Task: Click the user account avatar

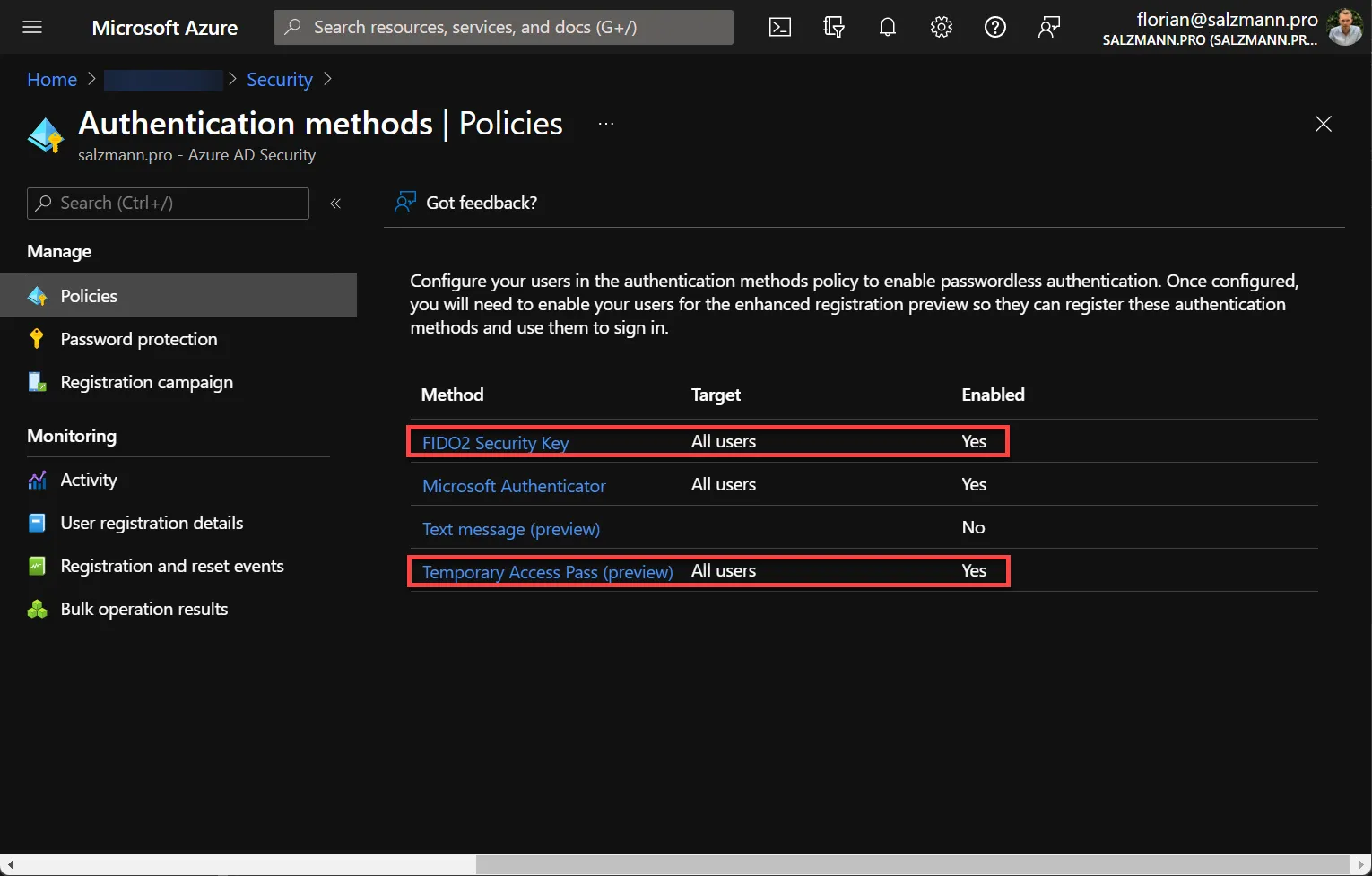Action: [x=1344, y=27]
